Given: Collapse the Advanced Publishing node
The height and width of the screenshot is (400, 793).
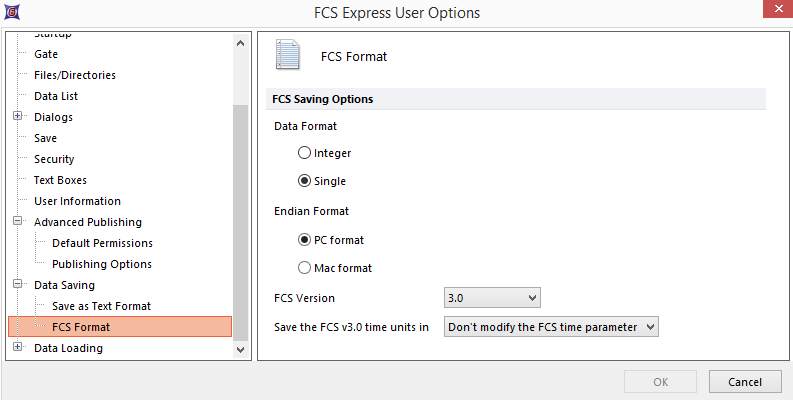Looking at the screenshot, I should [18, 222].
